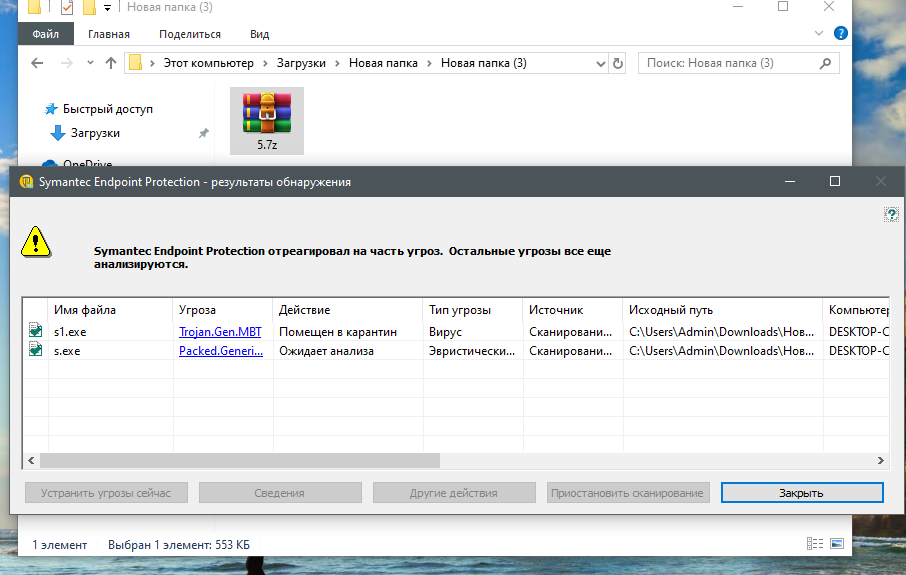Open the Packed.Generi... threat link
This screenshot has height=575, width=906.
click(x=221, y=351)
